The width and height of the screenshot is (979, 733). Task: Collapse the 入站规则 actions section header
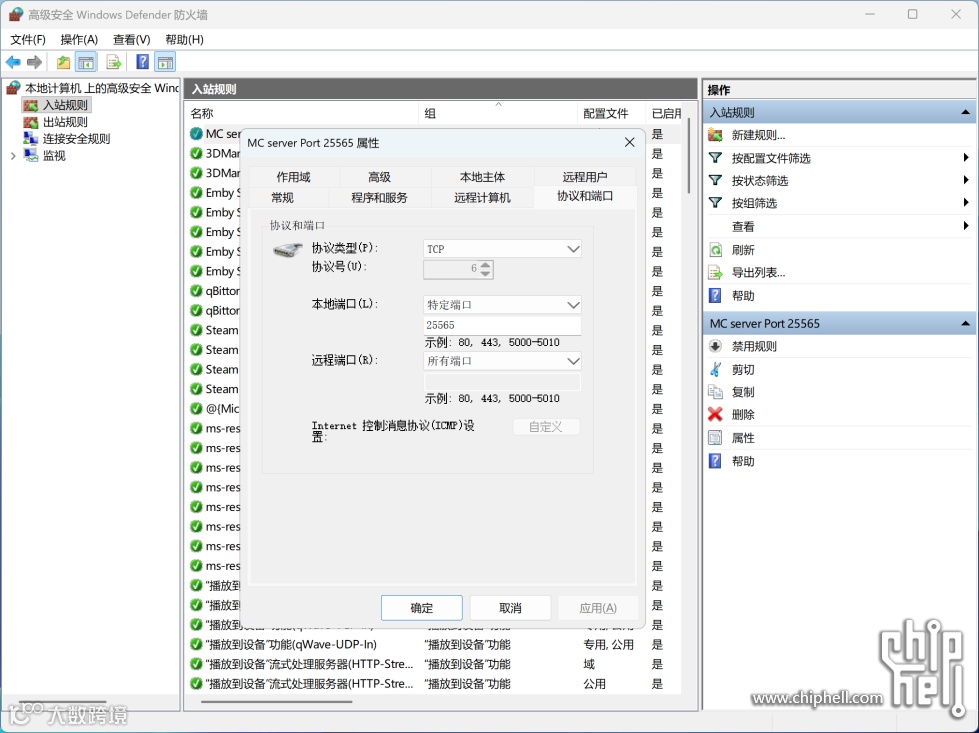[x=965, y=112]
